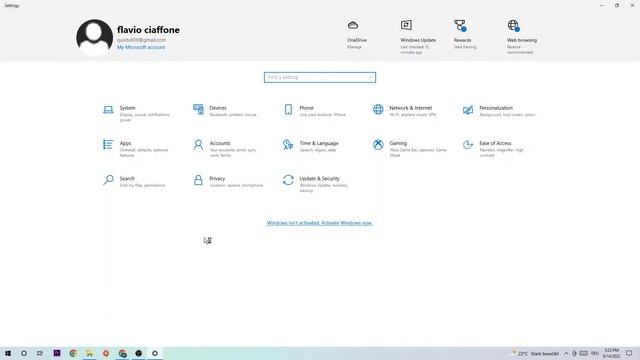Viewport: 640px width, 360px height.
Task: Expand the hidden system tray icons
Action: click(566, 353)
